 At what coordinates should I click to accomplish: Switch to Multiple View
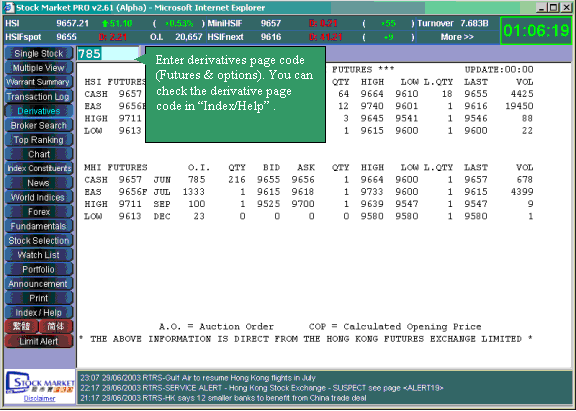coord(39,68)
